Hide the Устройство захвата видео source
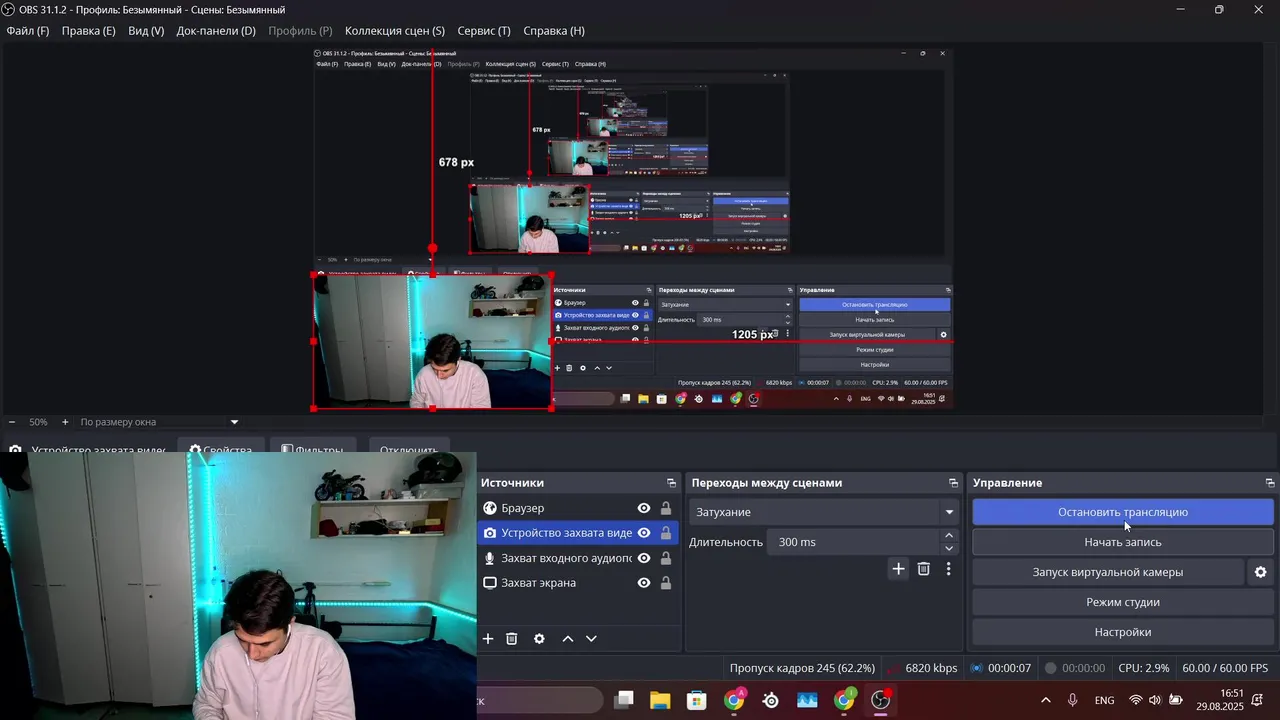This screenshot has width=1280, height=720. tap(644, 533)
